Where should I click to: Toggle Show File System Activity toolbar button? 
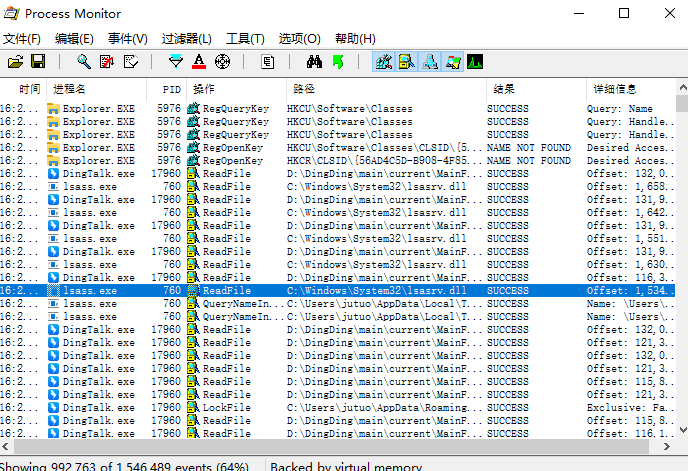pyautogui.click(x=407, y=61)
